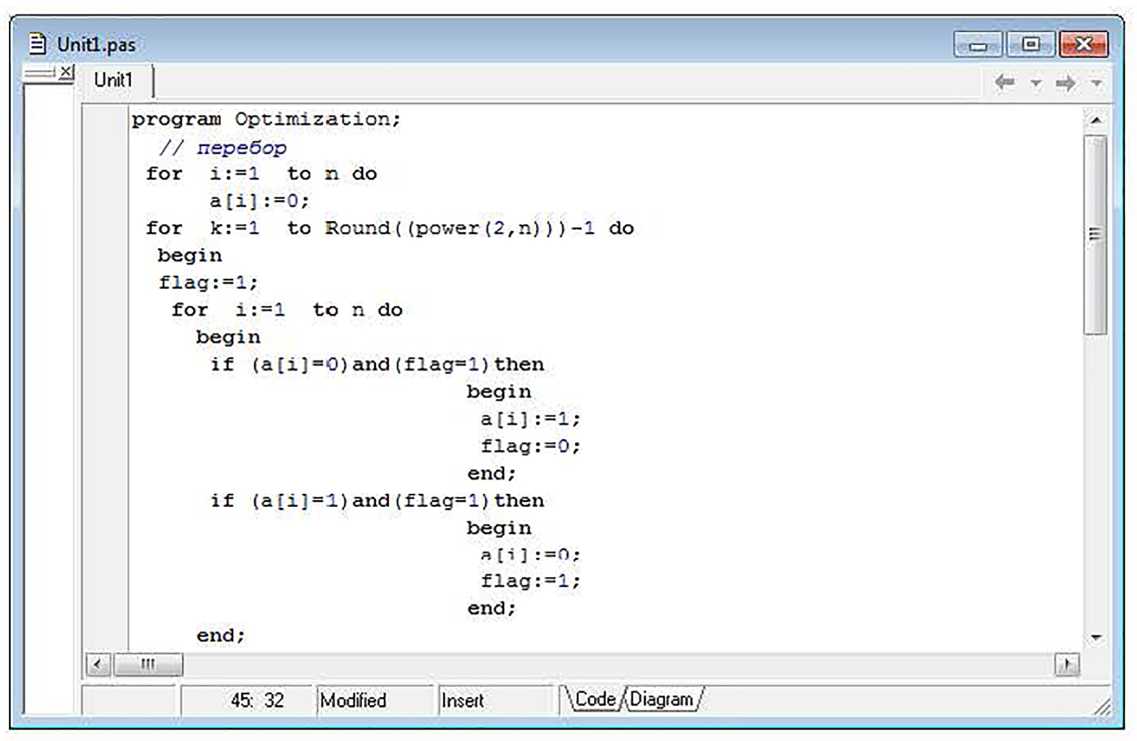
Task: Click the line 'a[i]:=1;'
Action: 530,418
